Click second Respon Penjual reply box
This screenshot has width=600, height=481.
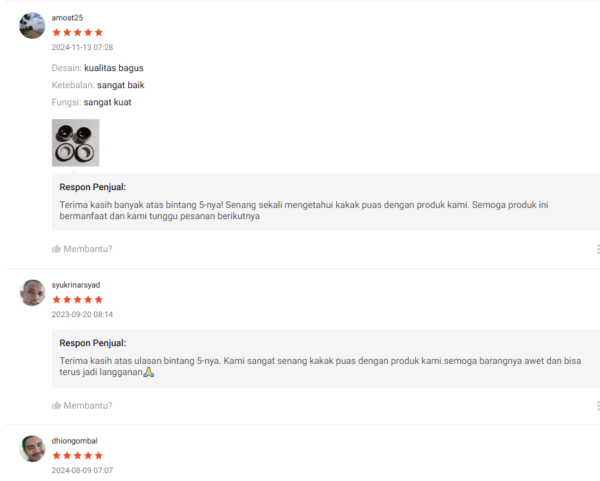pyautogui.click(x=326, y=358)
